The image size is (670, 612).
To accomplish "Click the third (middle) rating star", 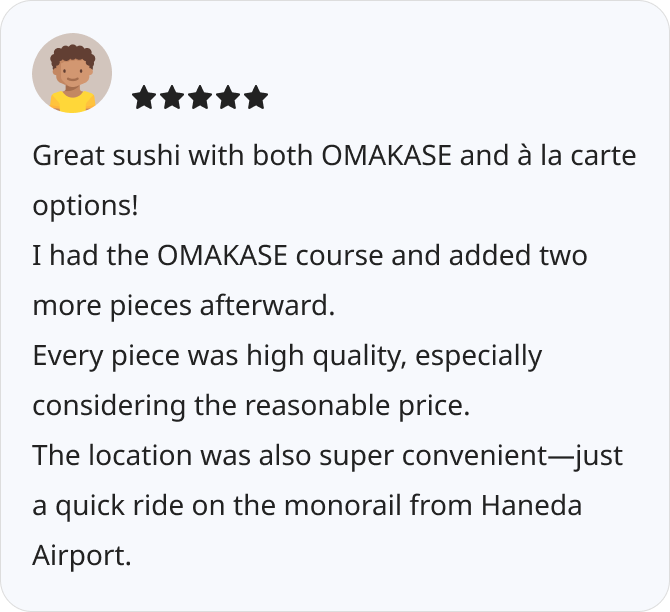I will (200, 97).
